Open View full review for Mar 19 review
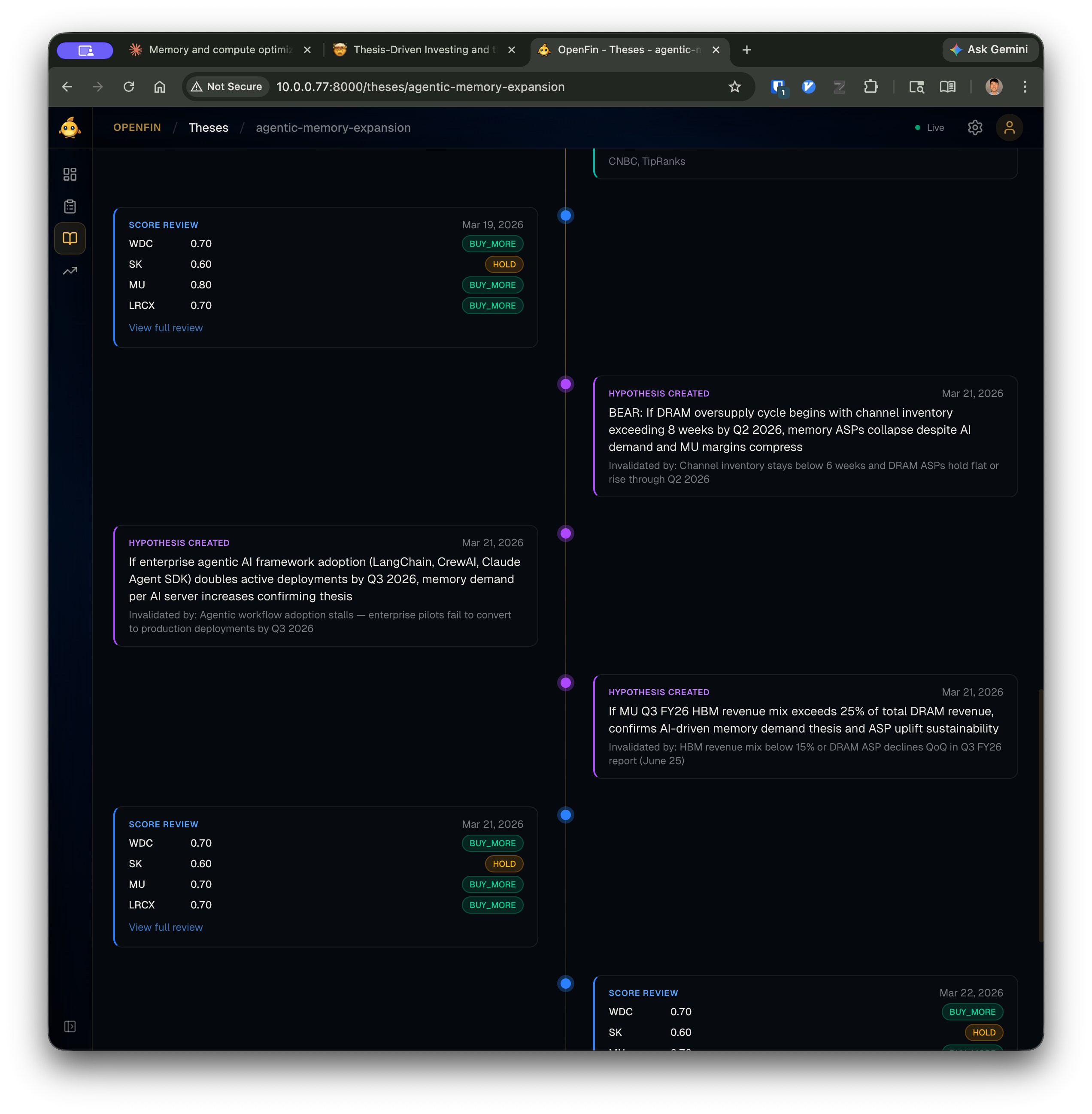 tap(166, 327)
